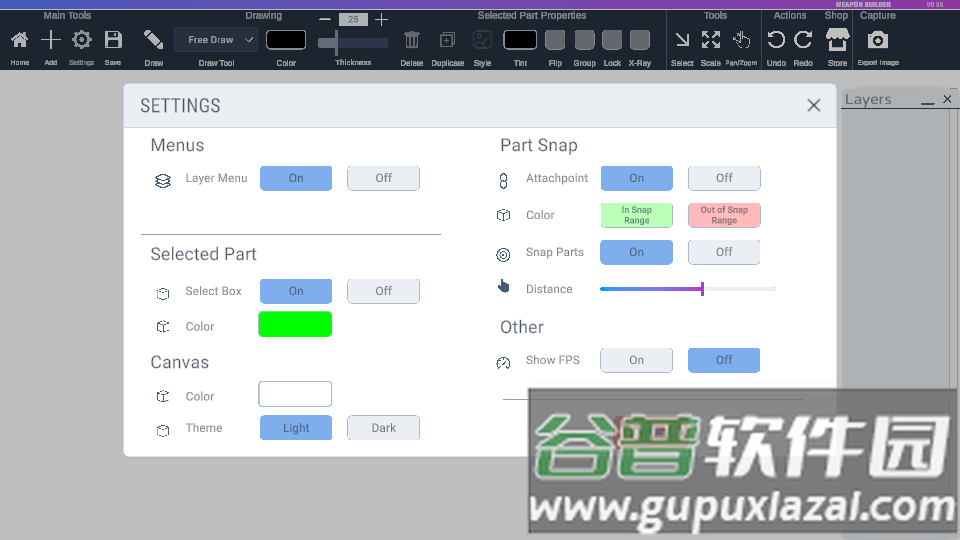Viewport: 960px width, 540px height.
Task: Click the Add plus icon
Action: [51, 40]
